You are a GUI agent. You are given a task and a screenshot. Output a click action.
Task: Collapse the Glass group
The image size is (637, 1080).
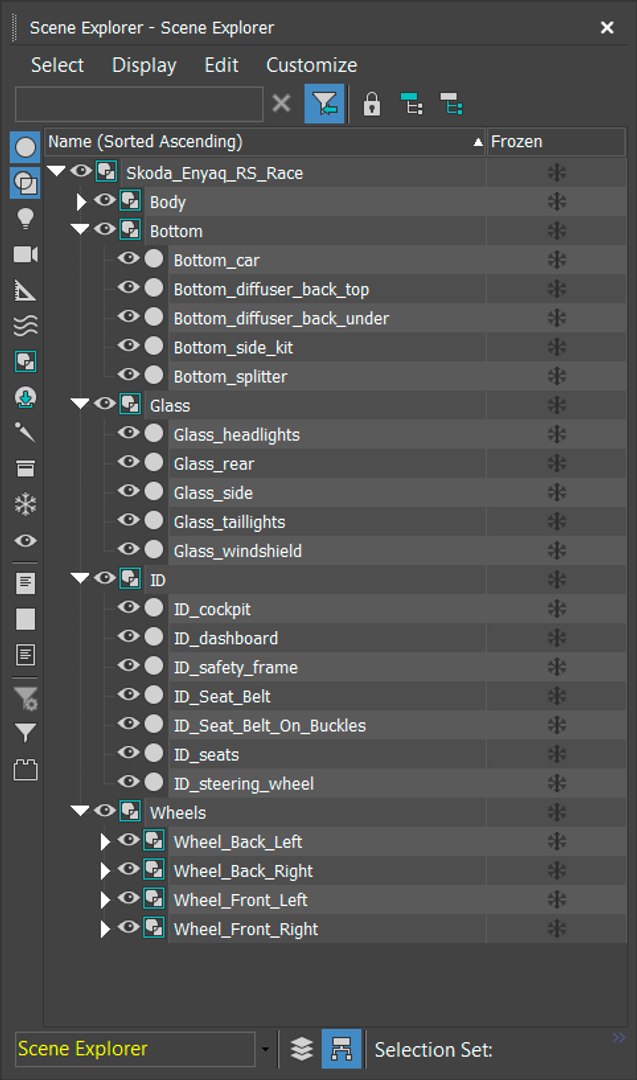(x=81, y=404)
